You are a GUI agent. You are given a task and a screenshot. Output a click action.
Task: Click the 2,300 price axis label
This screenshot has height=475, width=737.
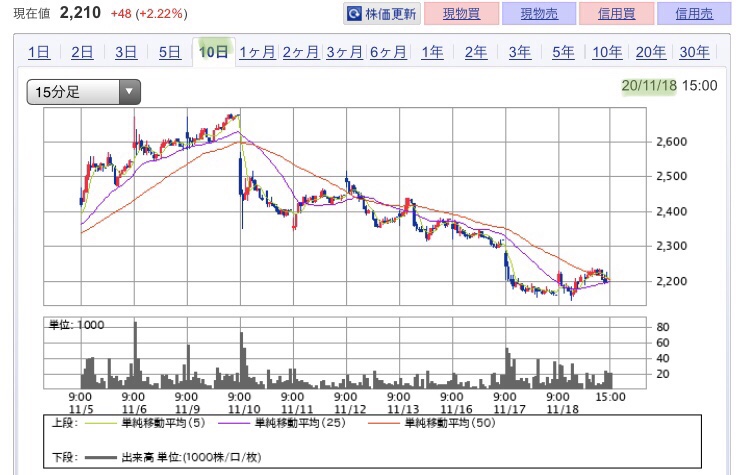pos(671,246)
